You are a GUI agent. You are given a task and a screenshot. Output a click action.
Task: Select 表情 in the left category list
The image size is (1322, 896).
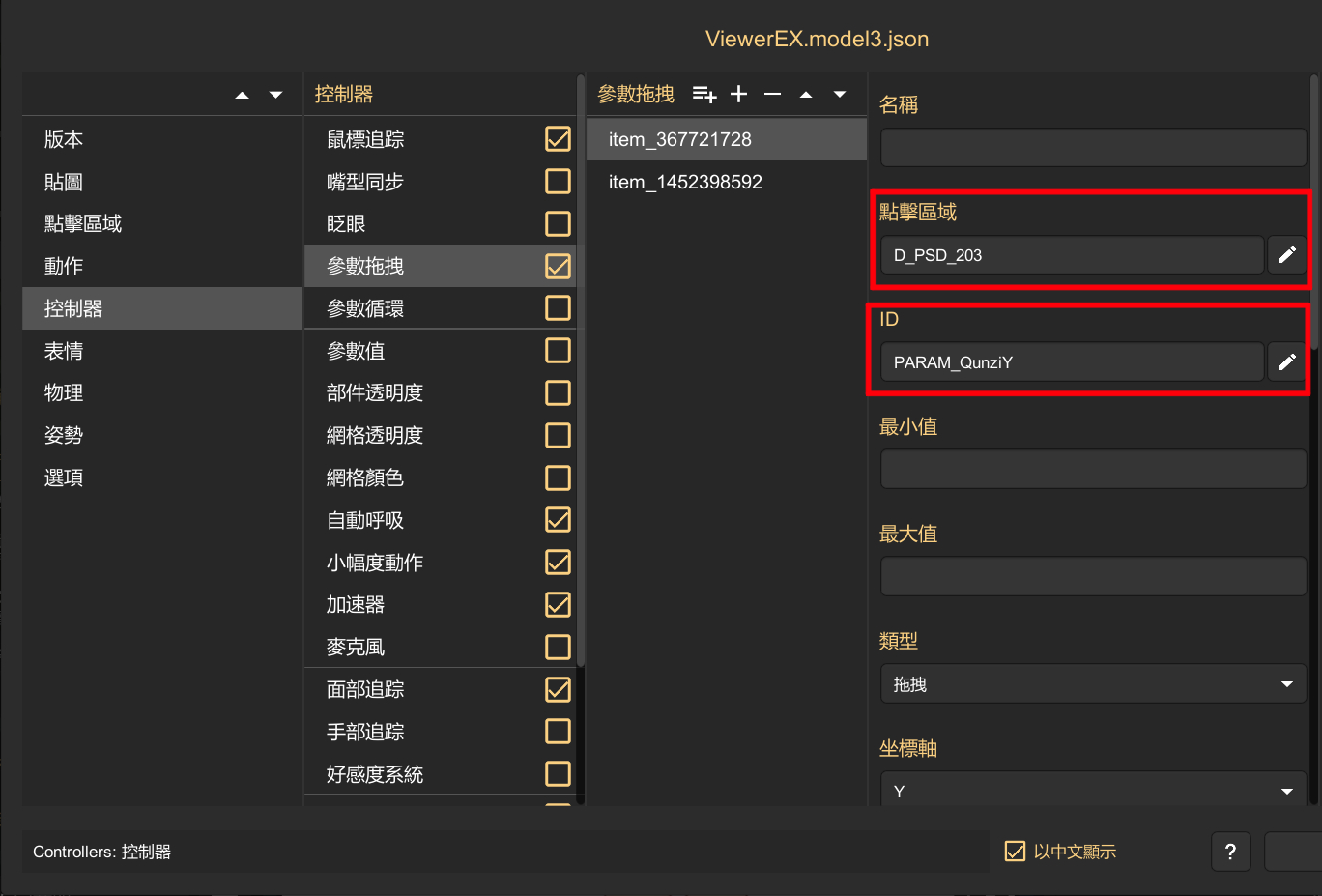(x=64, y=351)
